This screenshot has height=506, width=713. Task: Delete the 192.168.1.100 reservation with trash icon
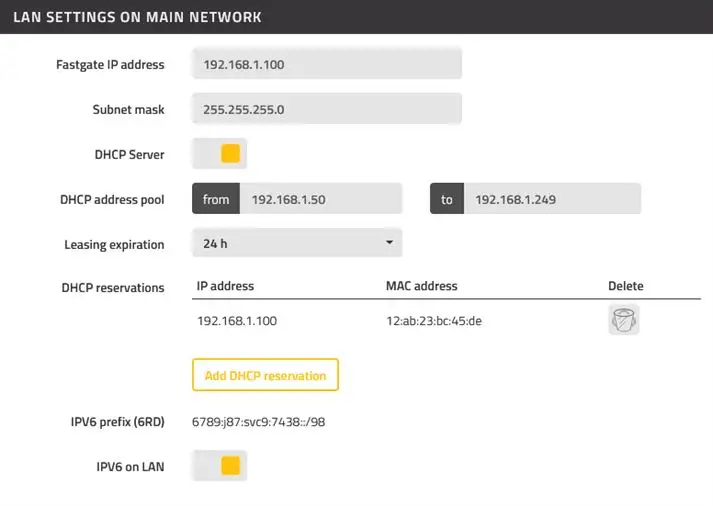tap(623, 320)
